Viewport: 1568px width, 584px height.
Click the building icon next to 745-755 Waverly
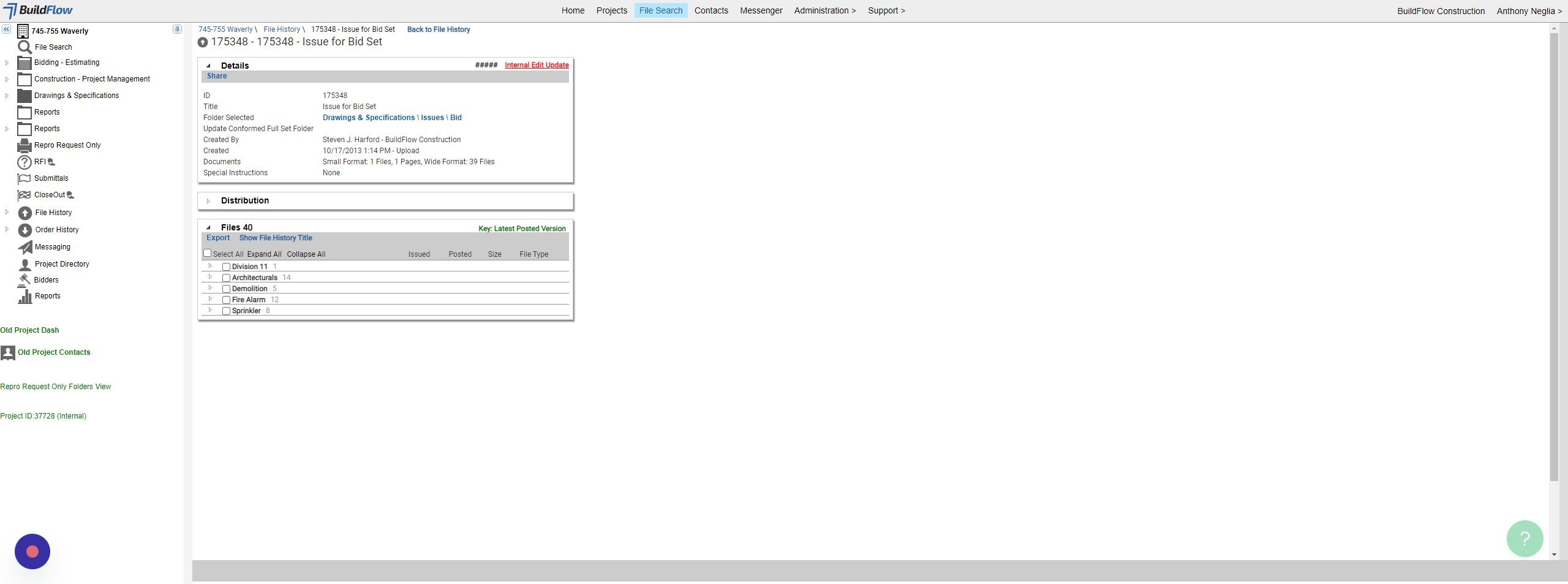click(23, 31)
